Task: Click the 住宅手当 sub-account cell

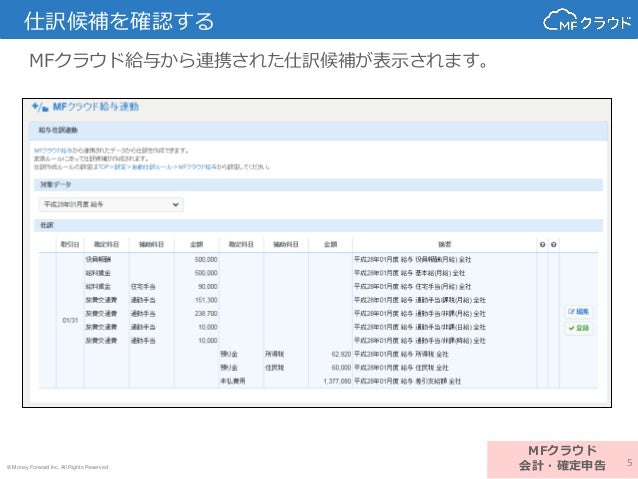Action: [x=143, y=287]
